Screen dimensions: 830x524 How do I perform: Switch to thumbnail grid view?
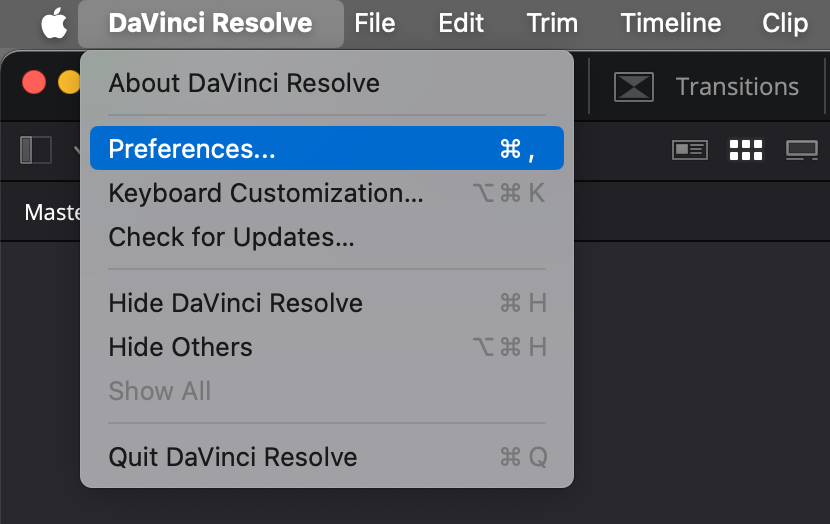[746, 150]
